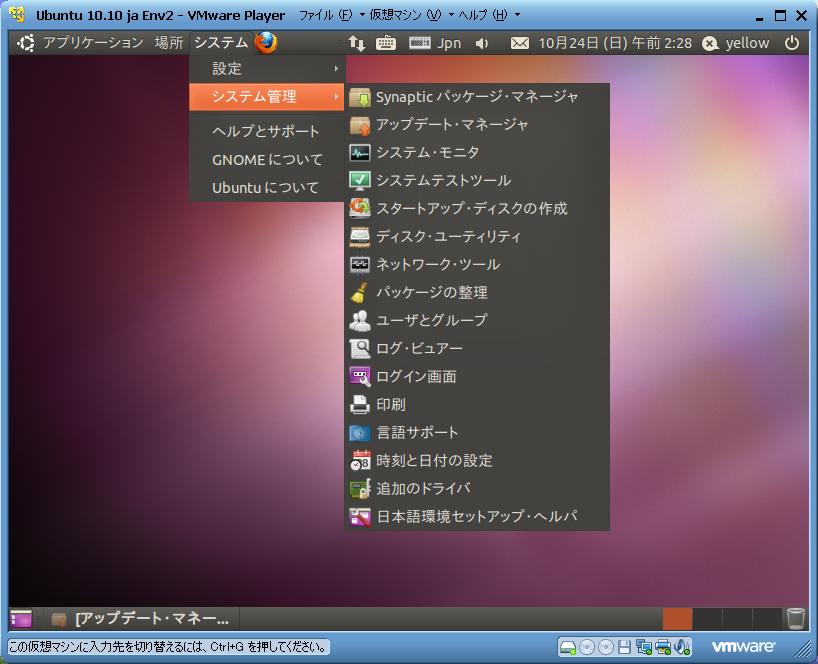
Task: Open the mail envelope indicator
Action: pos(520,43)
